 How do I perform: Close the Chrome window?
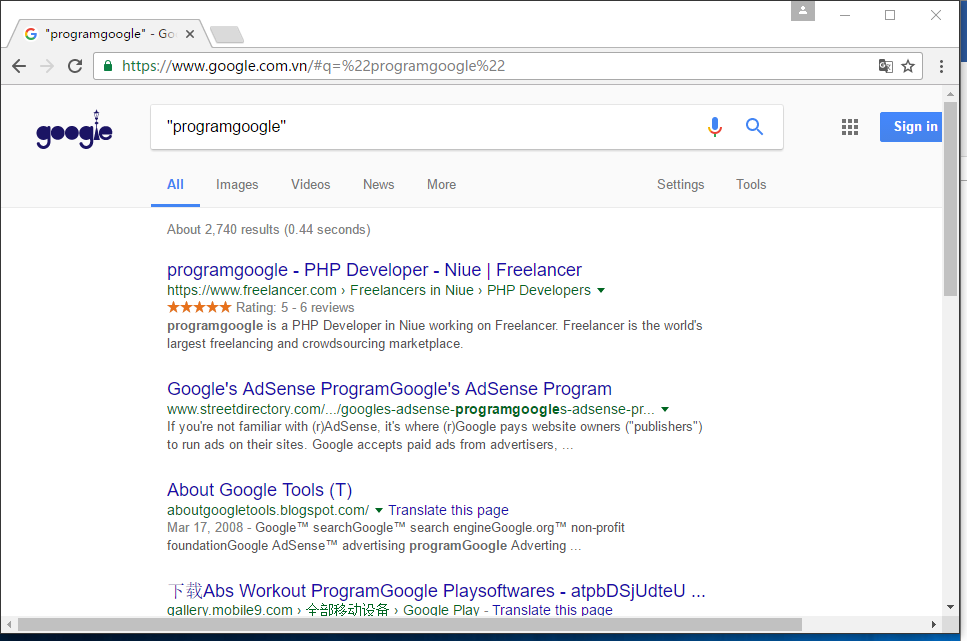tap(936, 15)
